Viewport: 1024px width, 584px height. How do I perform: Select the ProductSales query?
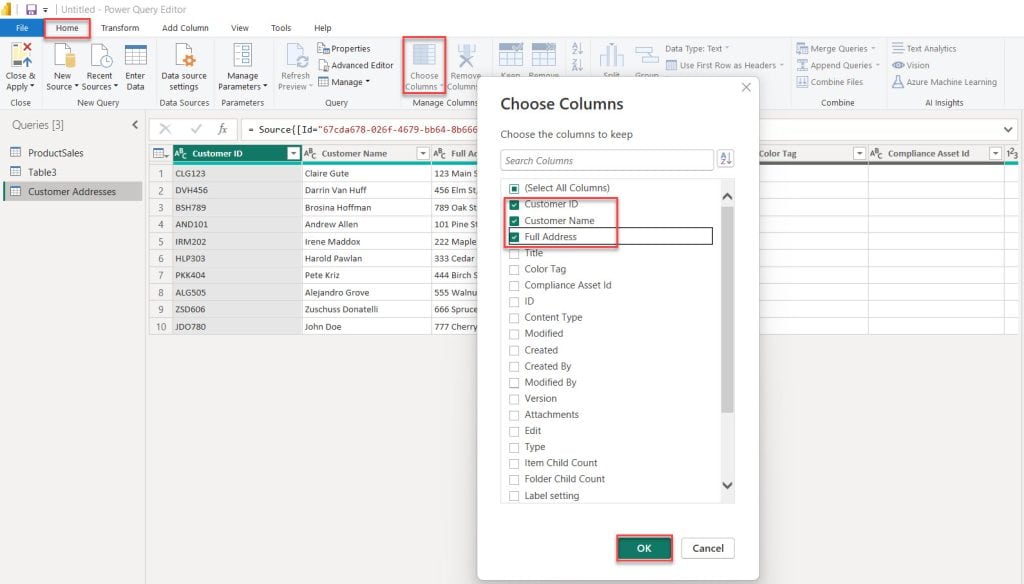(56, 153)
